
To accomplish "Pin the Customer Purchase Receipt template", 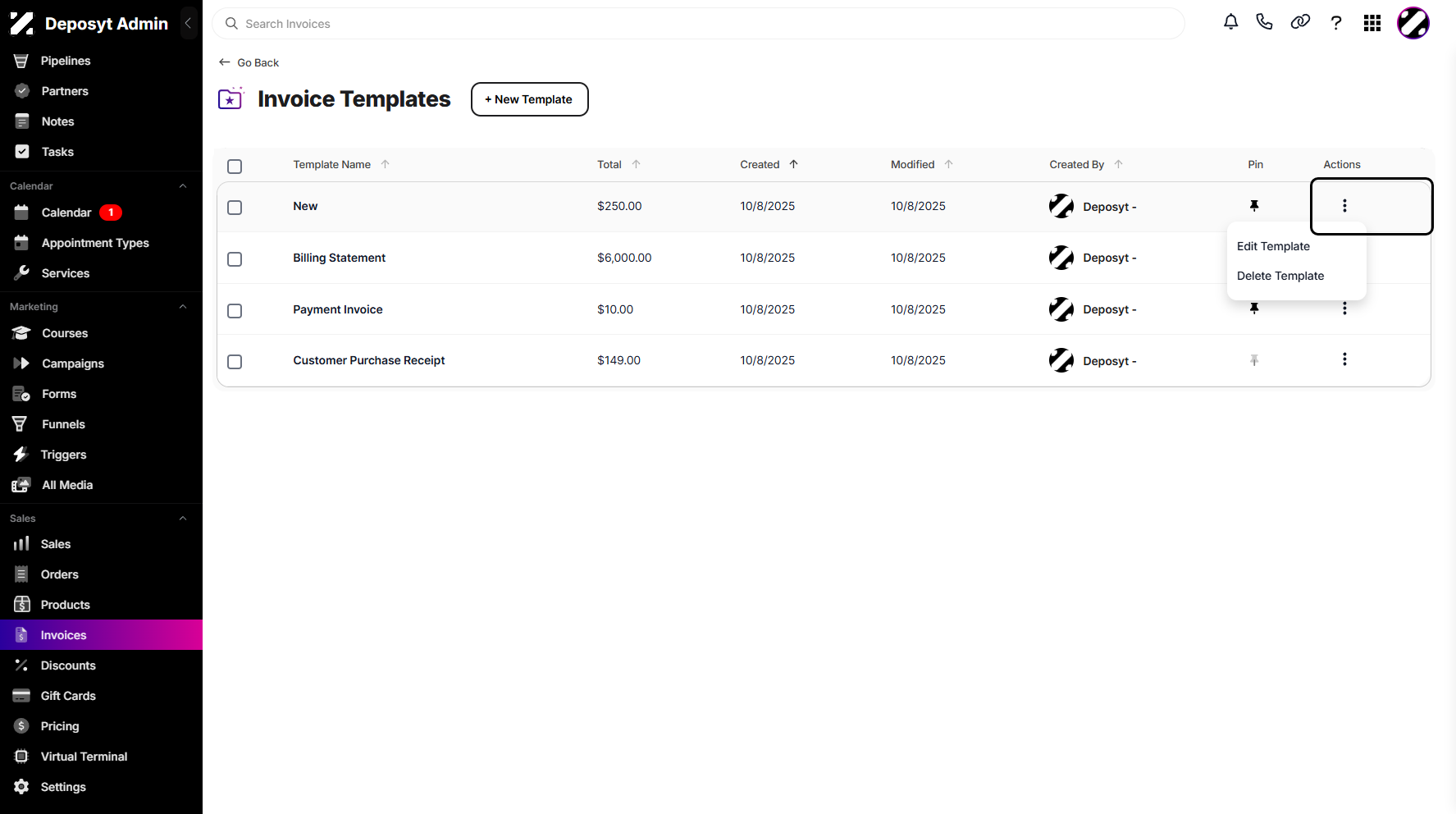I will [1254, 360].
